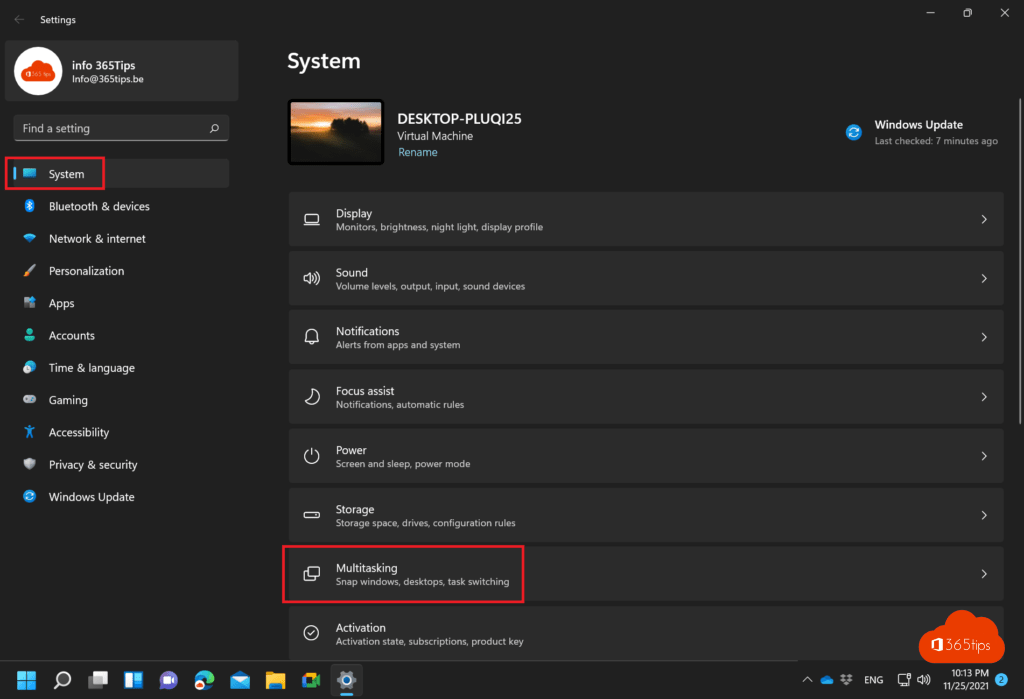Expand the Storage settings chevron
The image size is (1024, 699).
(x=984, y=515)
